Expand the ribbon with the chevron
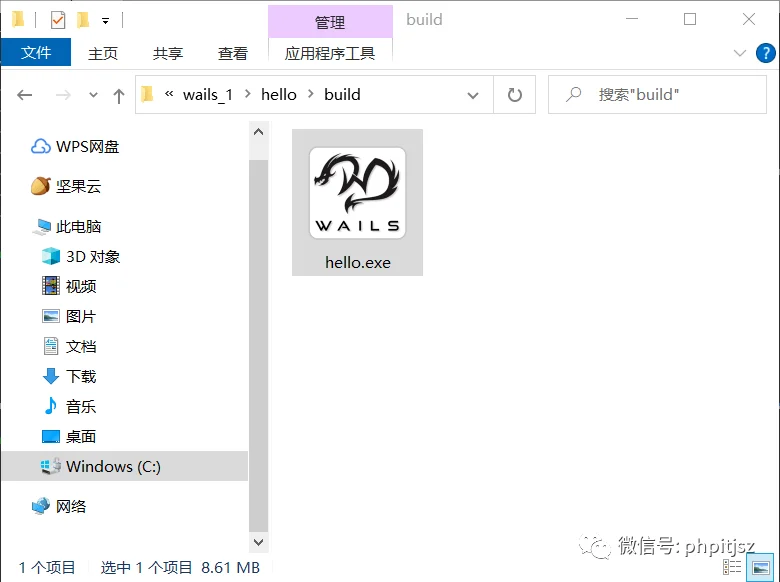 coord(740,53)
